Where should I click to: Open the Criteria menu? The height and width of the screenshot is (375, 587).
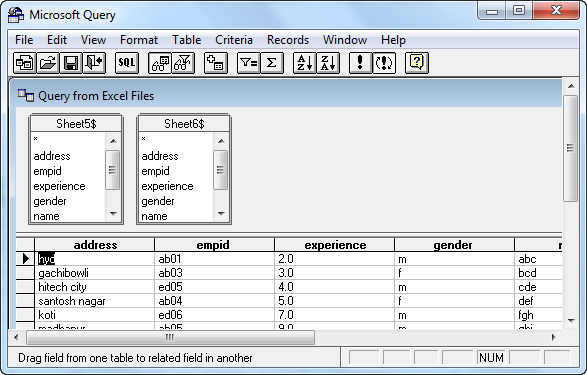[234, 40]
